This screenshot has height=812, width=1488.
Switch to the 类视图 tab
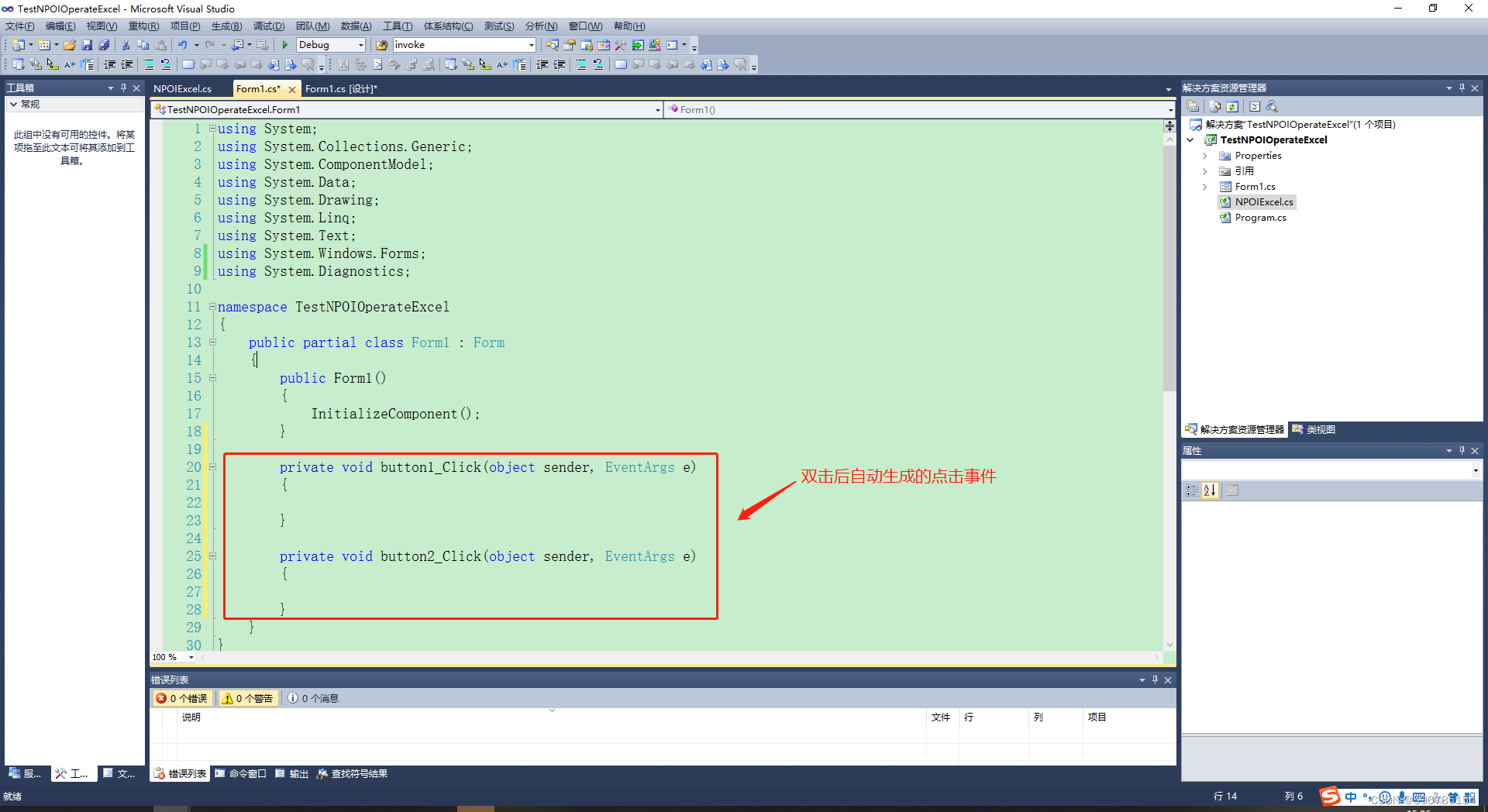[1314, 429]
